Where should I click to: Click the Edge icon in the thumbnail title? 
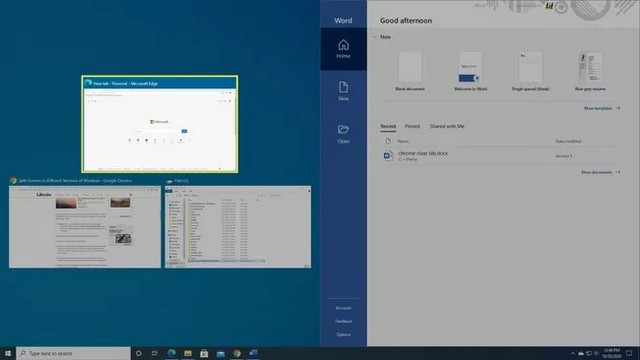point(88,83)
